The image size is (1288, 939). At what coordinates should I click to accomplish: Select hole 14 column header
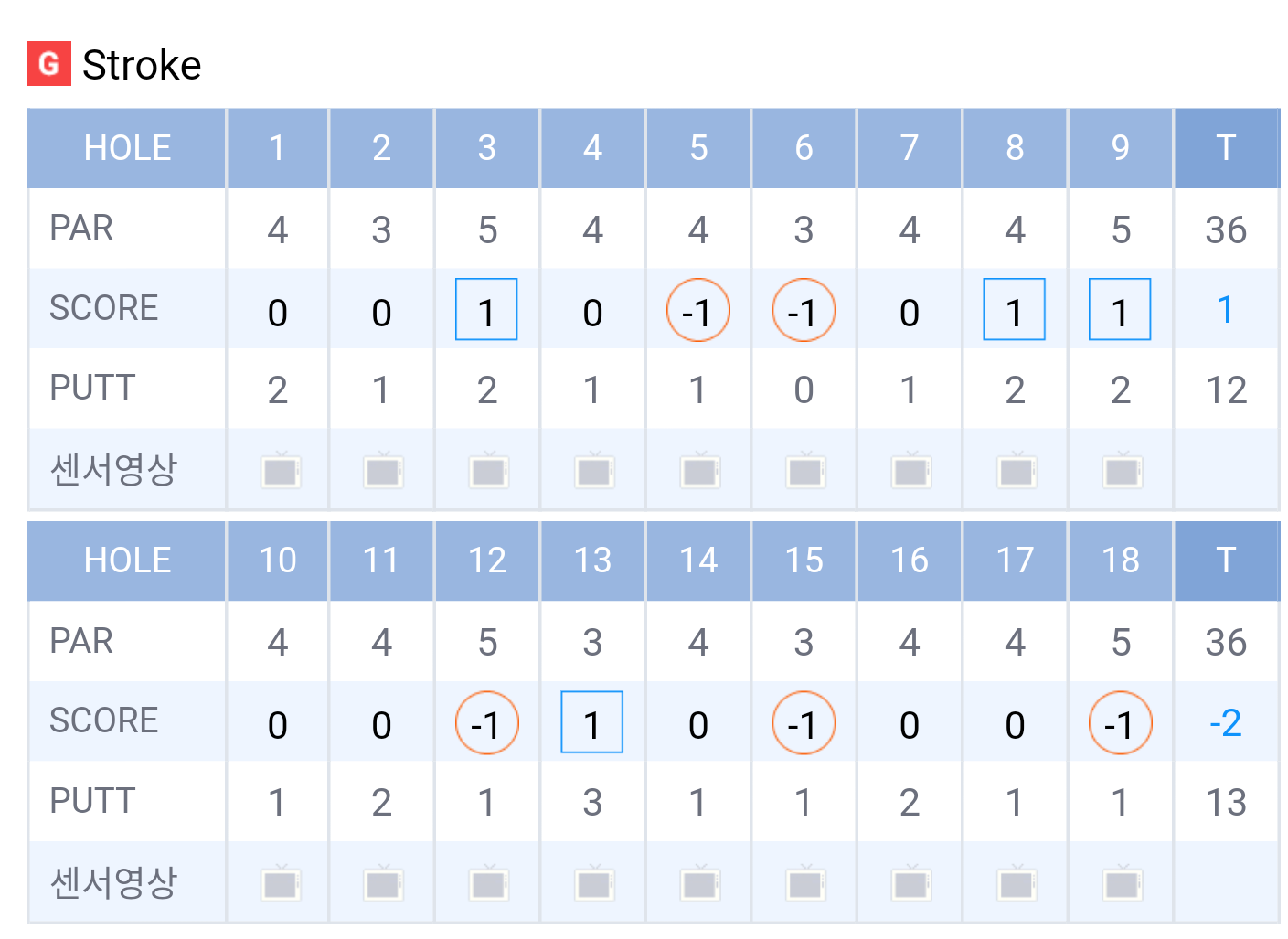point(698,560)
